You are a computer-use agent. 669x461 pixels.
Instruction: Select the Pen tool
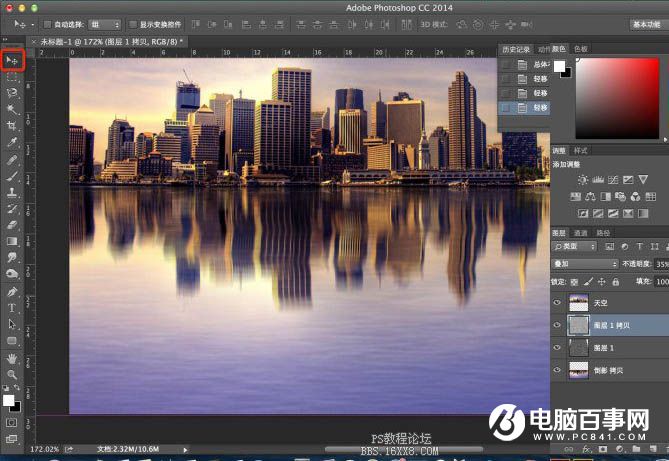[12, 292]
